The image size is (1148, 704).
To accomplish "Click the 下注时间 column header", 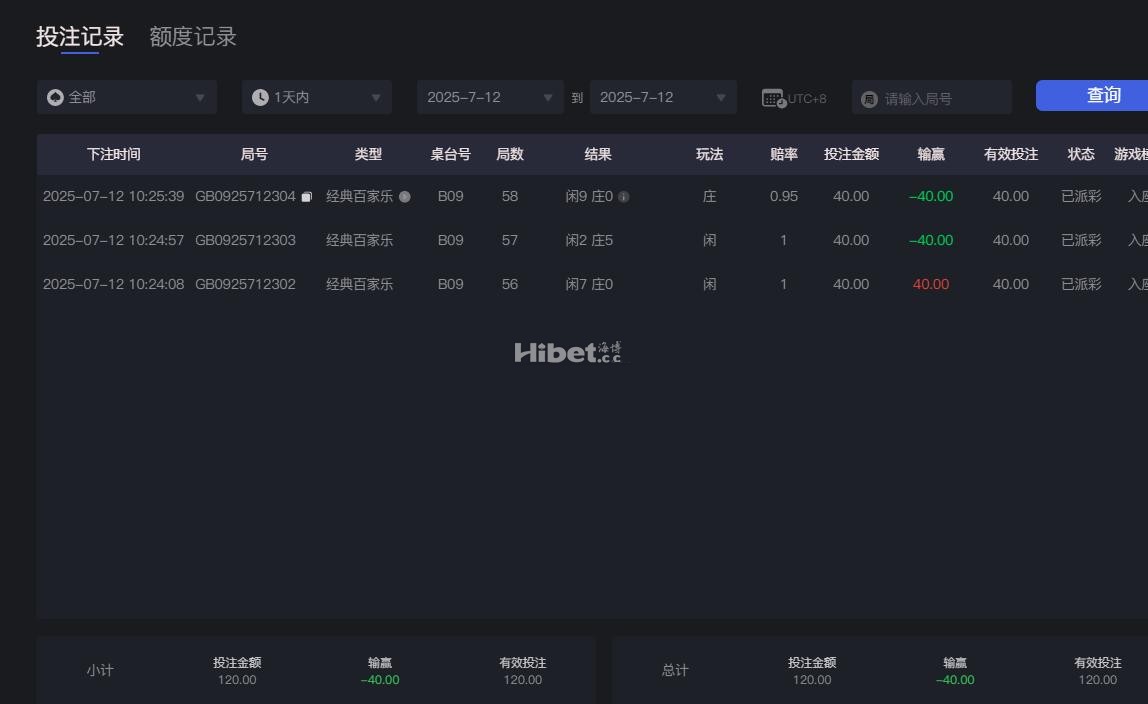I will 113,154.
